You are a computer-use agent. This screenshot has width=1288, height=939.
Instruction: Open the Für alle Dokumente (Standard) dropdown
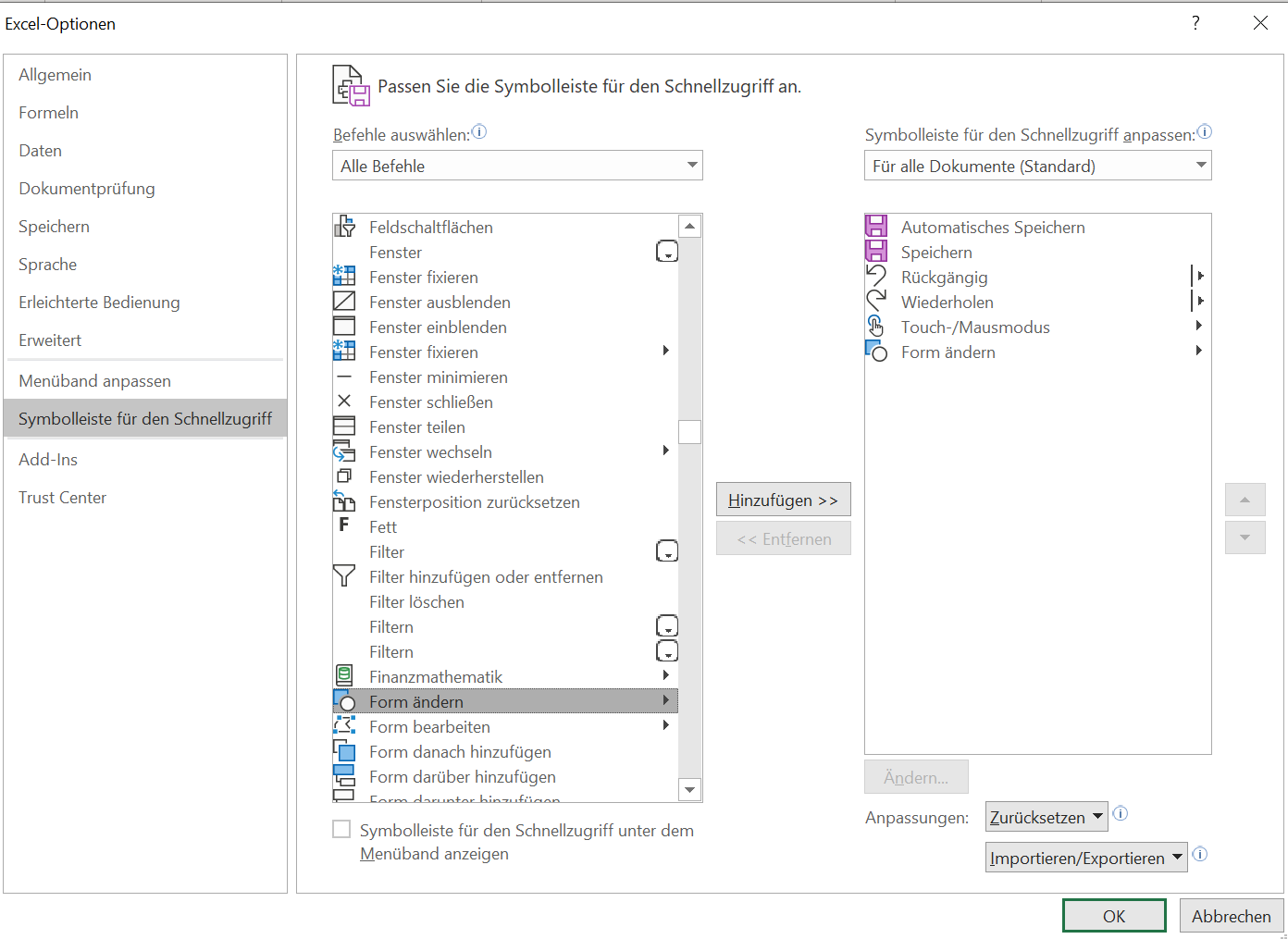point(1037,166)
